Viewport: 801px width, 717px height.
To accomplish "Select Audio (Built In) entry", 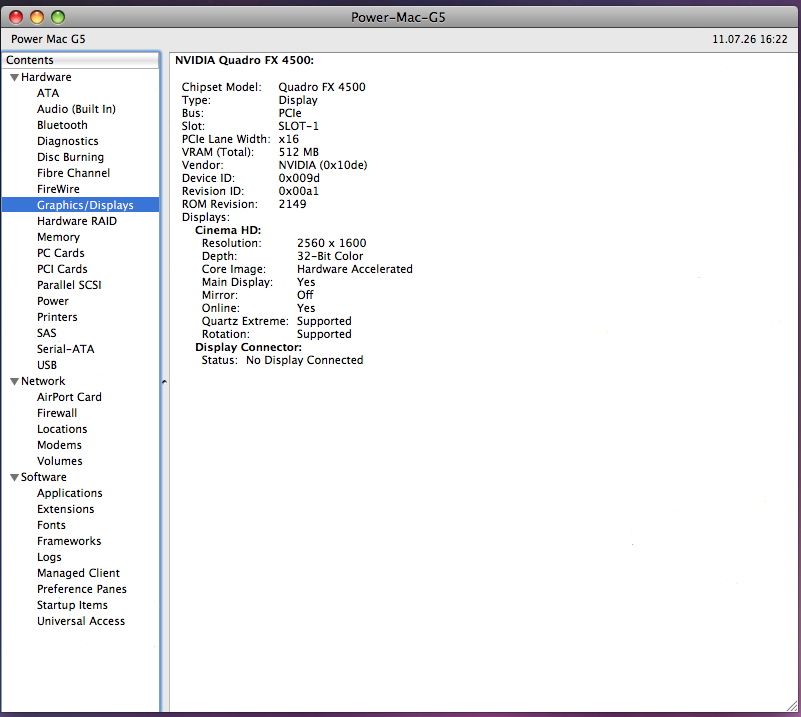I will 76,109.
